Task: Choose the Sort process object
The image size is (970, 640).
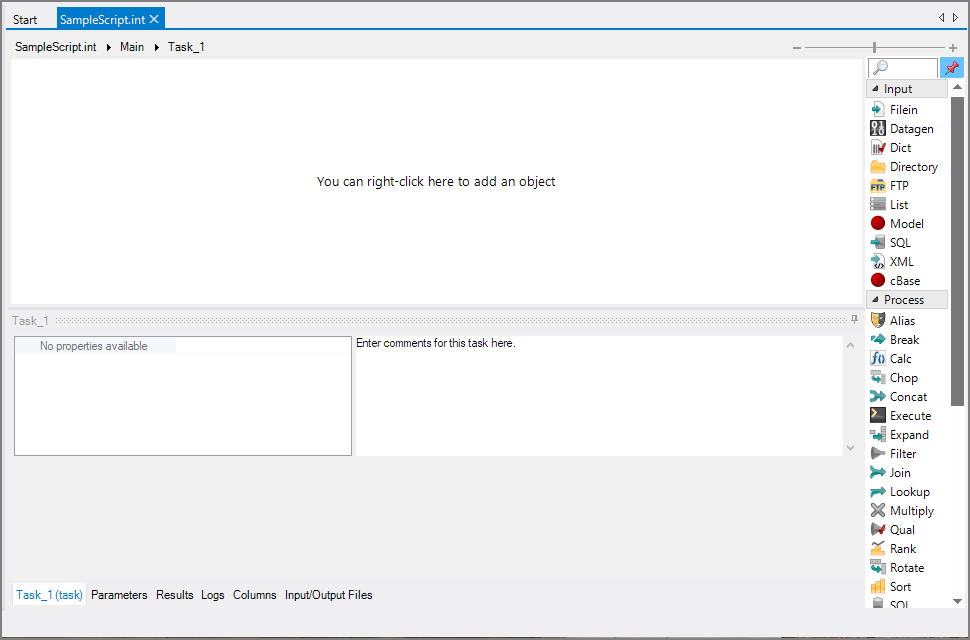Action: [899, 586]
